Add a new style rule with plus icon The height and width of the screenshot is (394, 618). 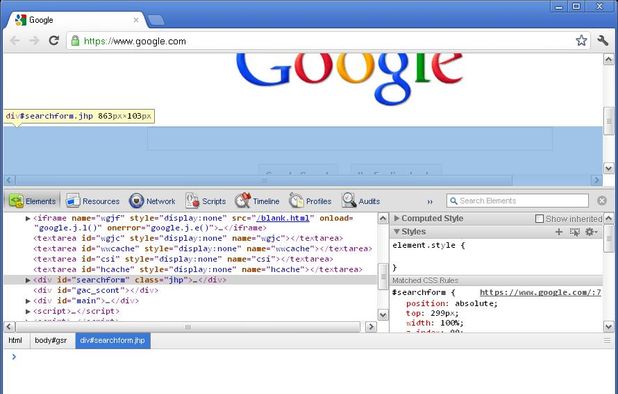pos(558,232)
